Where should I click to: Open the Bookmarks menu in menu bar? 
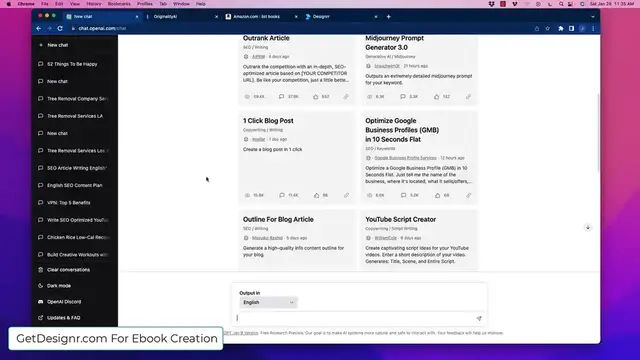click(119, 4)
